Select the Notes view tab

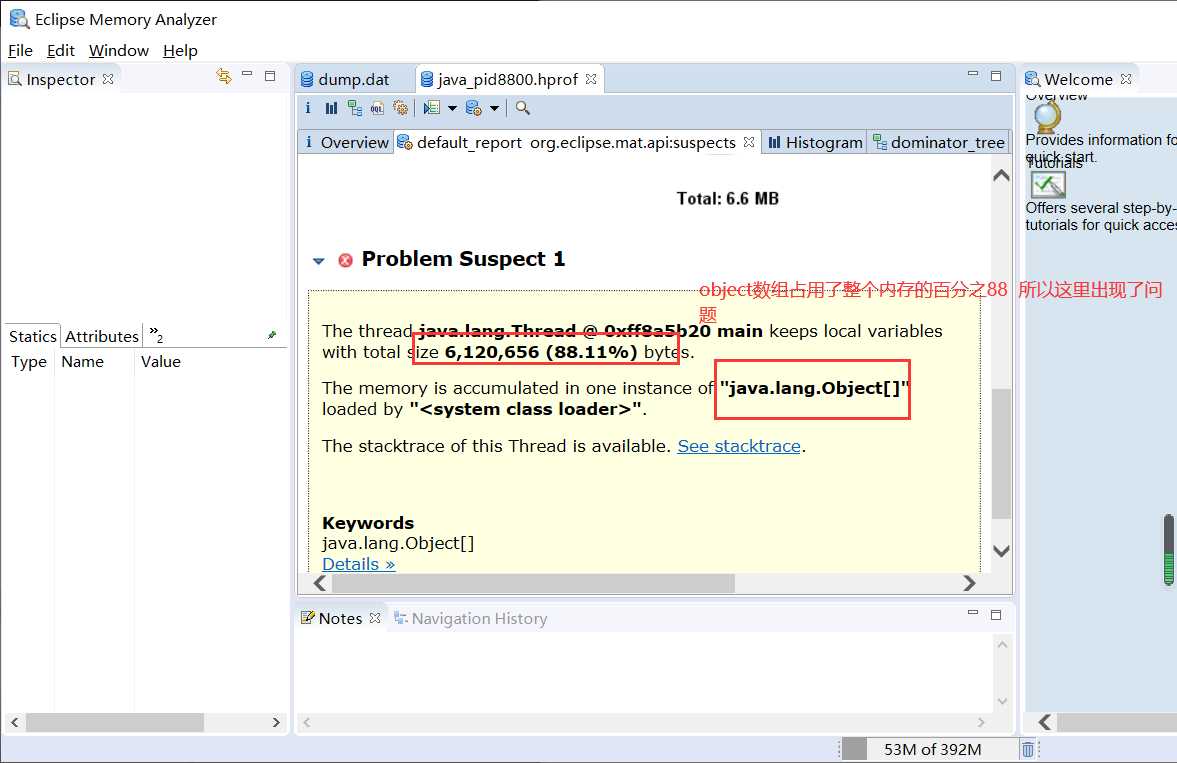pos(341,618)
